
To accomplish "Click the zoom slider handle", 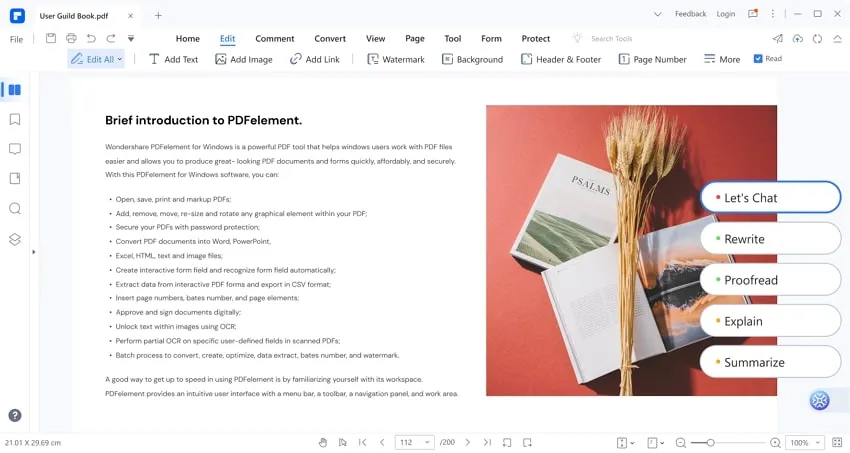I will pos(710,442).
